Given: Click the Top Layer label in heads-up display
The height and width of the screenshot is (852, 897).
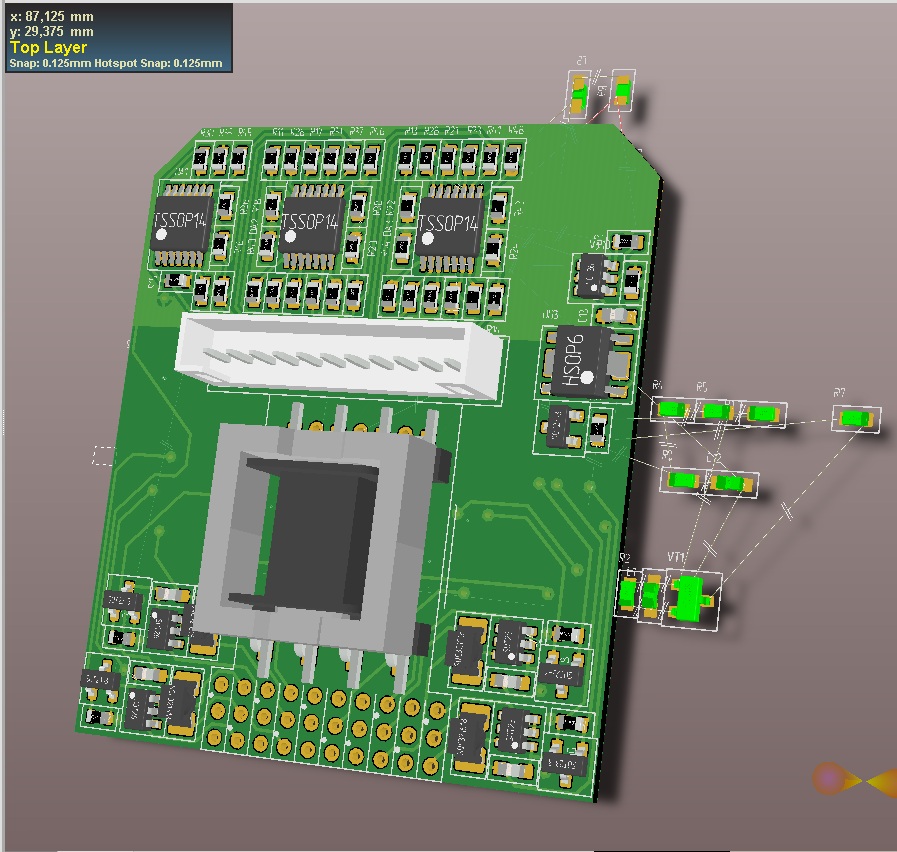Looking at the screenshot, I should (x=48, y=47).
